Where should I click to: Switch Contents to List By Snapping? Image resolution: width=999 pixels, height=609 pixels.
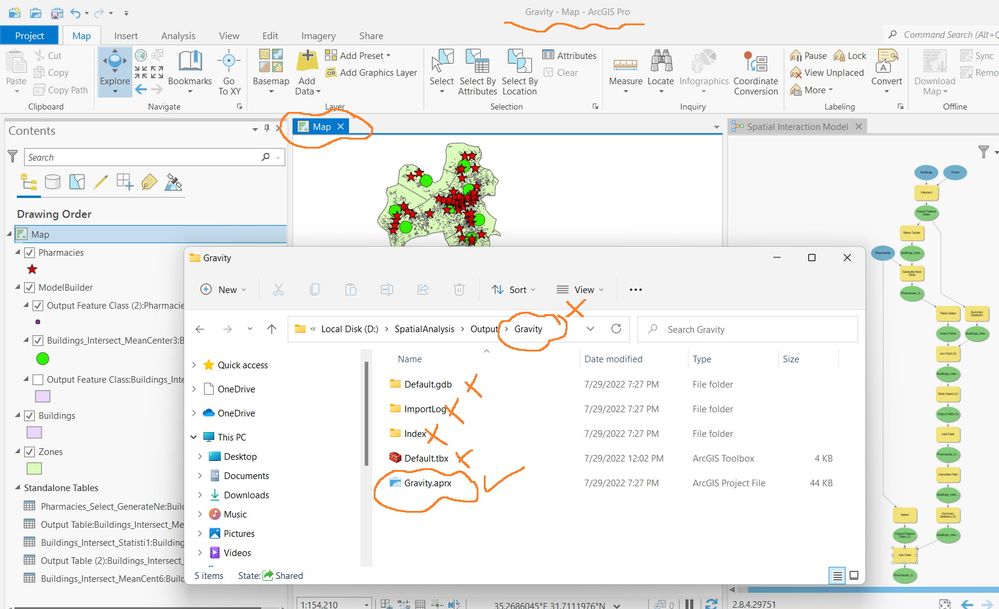pyautogui.click(x=125, y=182)
